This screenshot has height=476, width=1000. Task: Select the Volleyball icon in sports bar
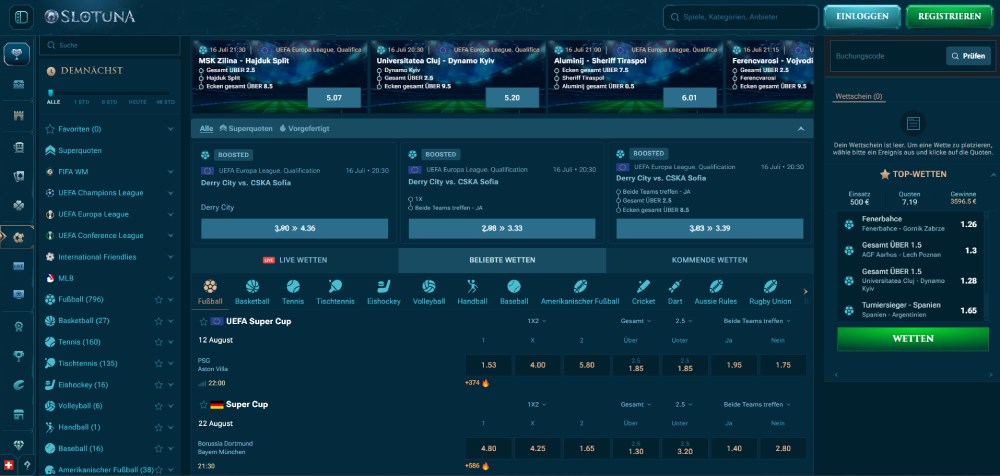tap(429, 286)
